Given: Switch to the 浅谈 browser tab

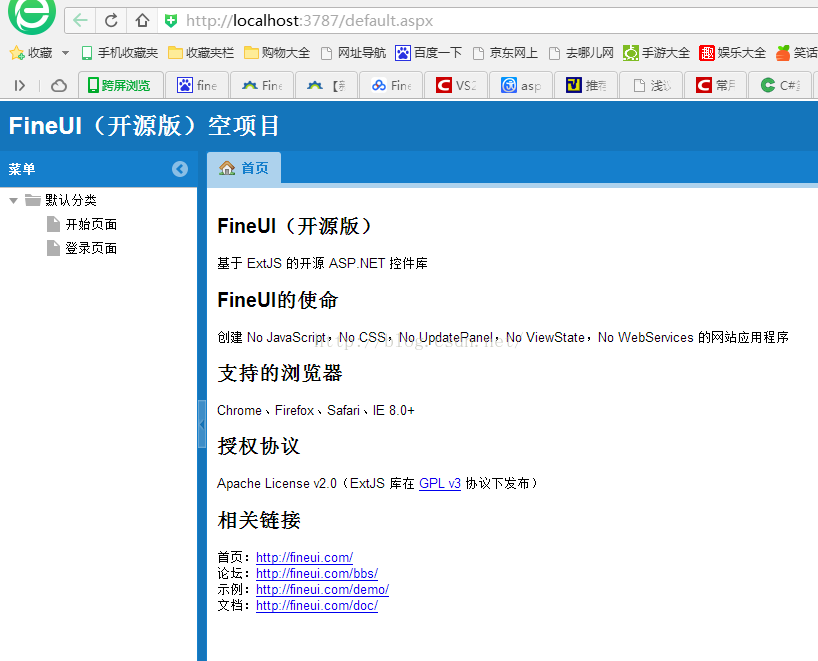Looking at the screenshot, I should point(651,85).
